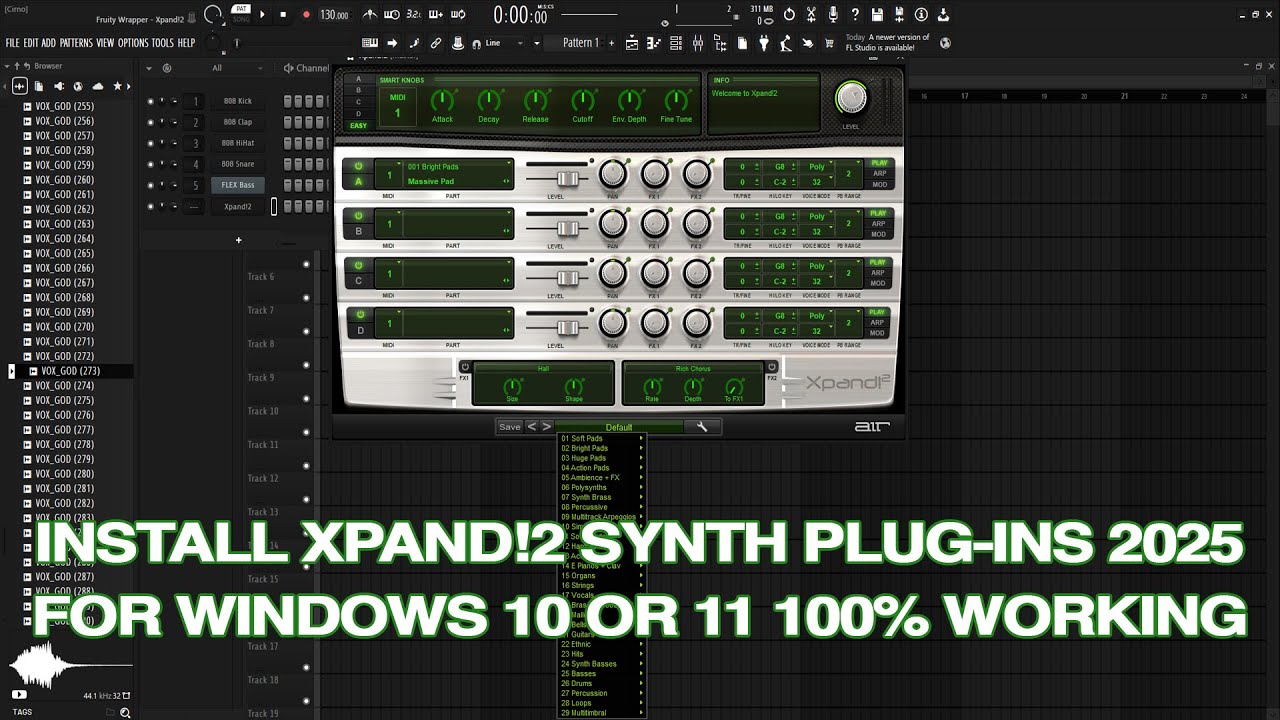This screenshot has height=720, width=1280.
Task: Open the Undo history circular arrow icon
Action: 789,15
